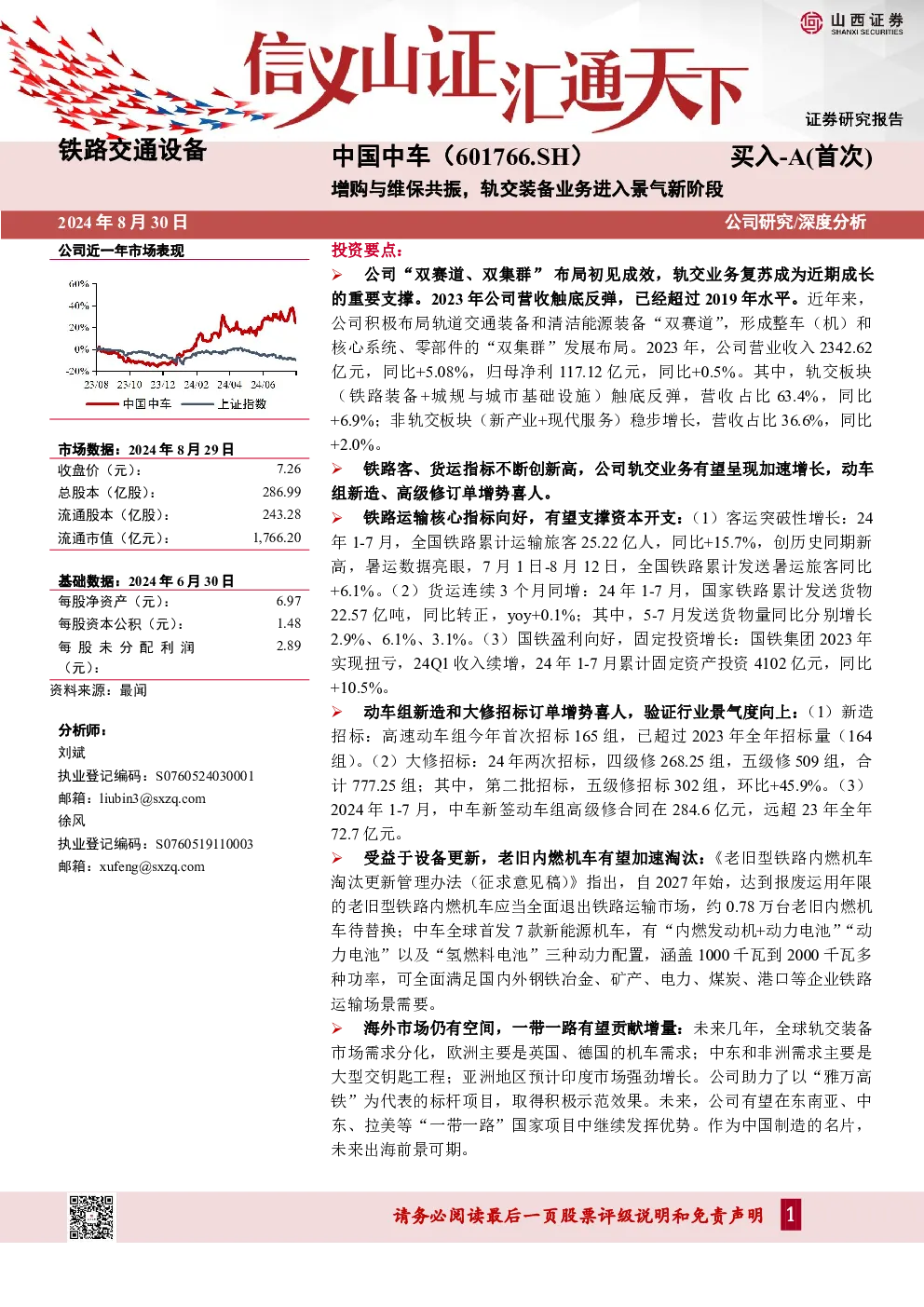Click the analyst name 徐风
The width and height of the screenshot is (924, 1307).
[x=72, y=821]
